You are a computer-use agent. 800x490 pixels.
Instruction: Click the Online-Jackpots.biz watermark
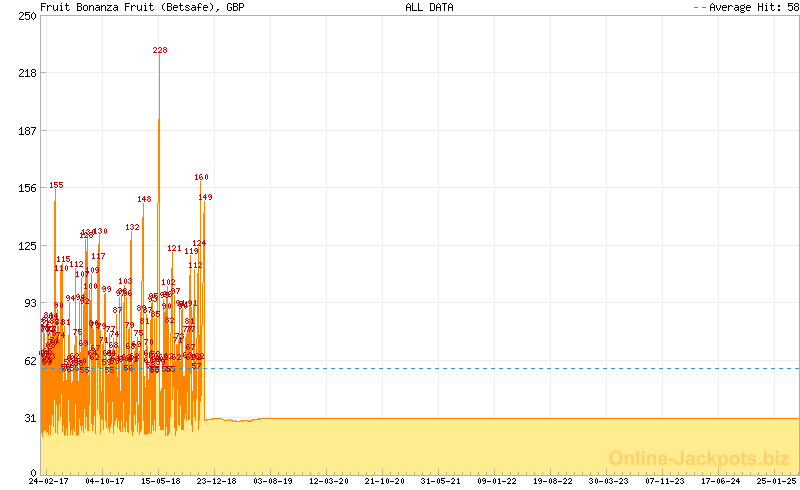click(699, 458)
